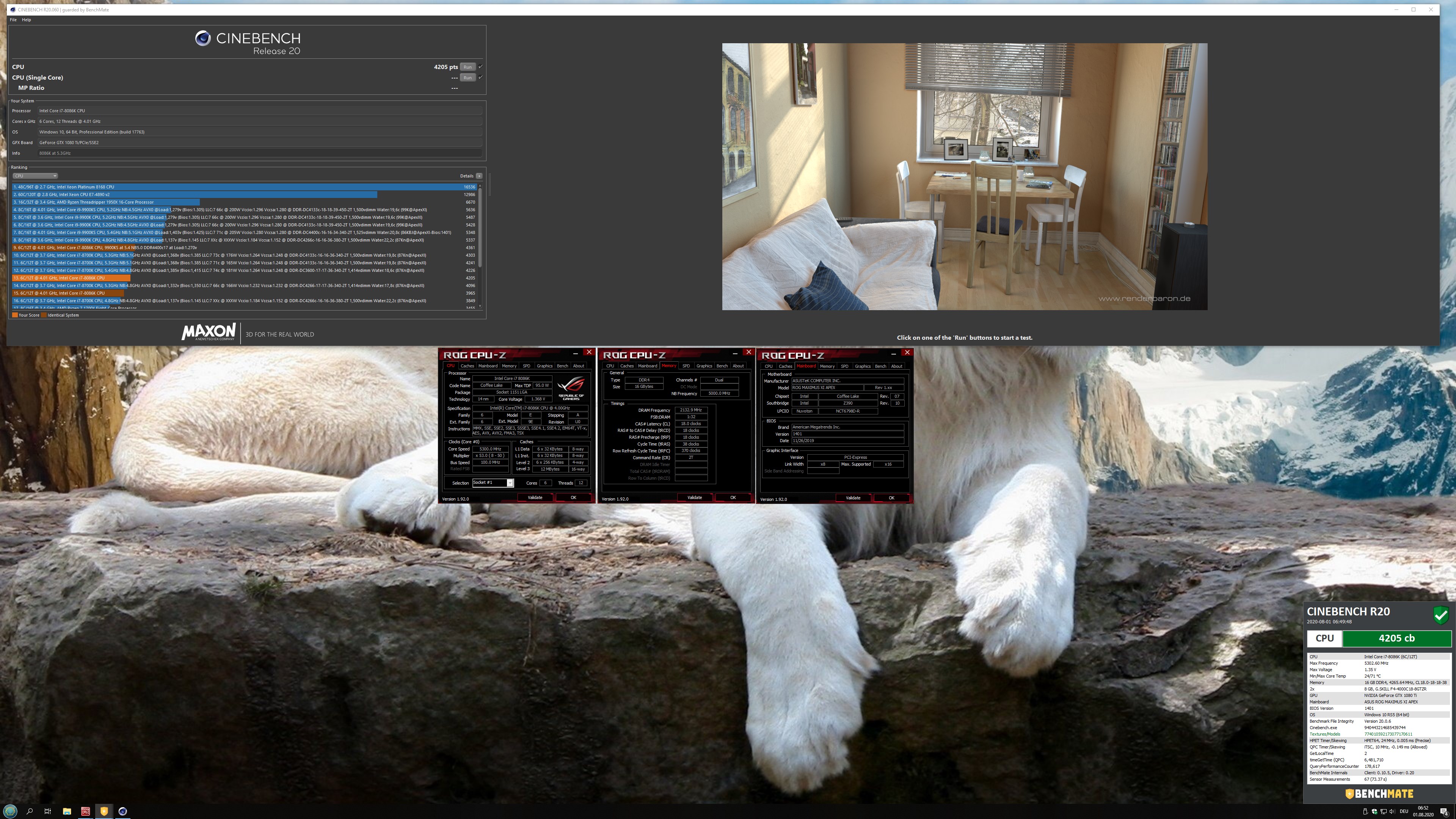Click the BenchMate green validation checkmark

[x=1441, y=615]
